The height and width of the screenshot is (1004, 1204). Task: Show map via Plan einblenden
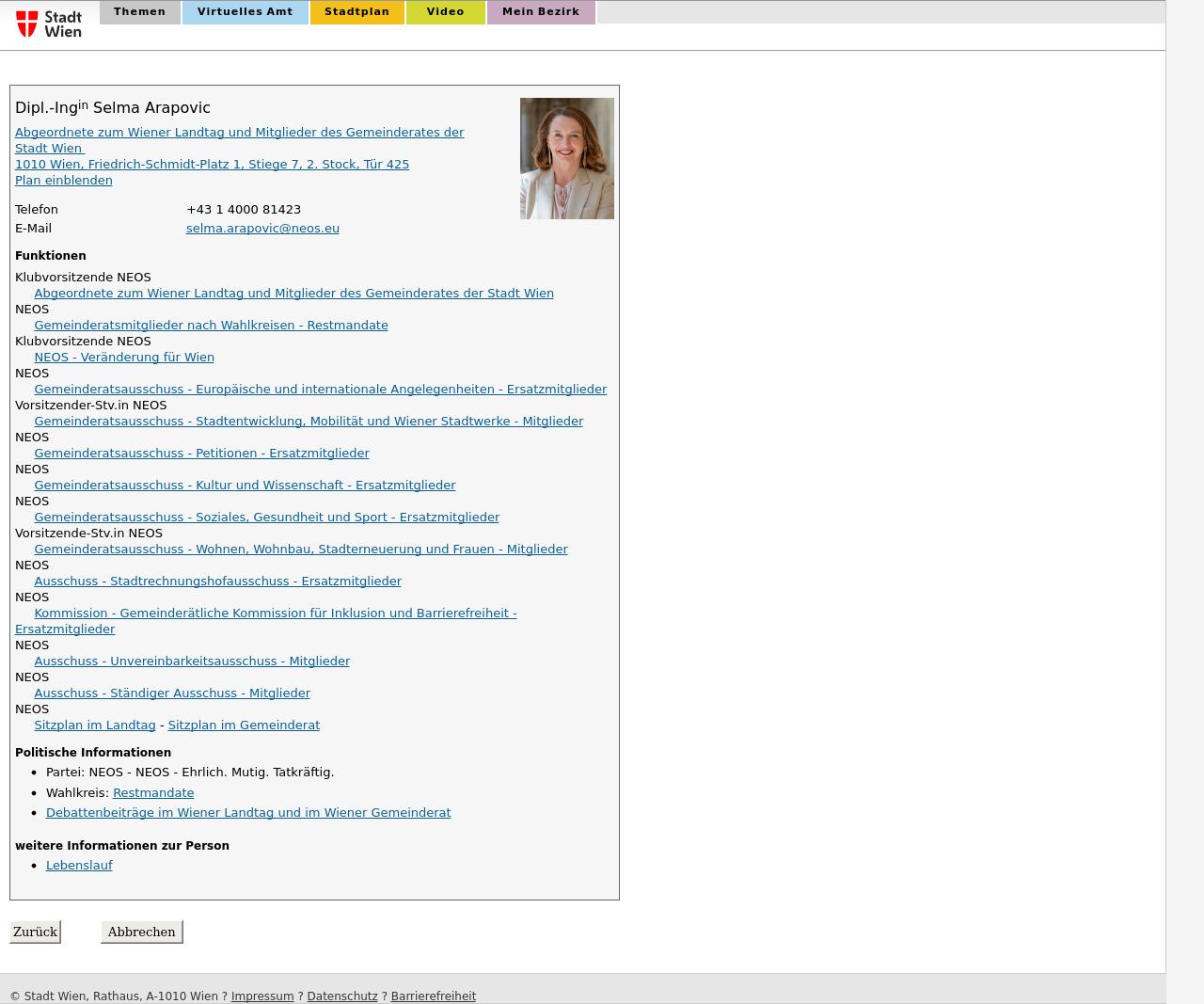pyautogui.click(x=63, y=180)
